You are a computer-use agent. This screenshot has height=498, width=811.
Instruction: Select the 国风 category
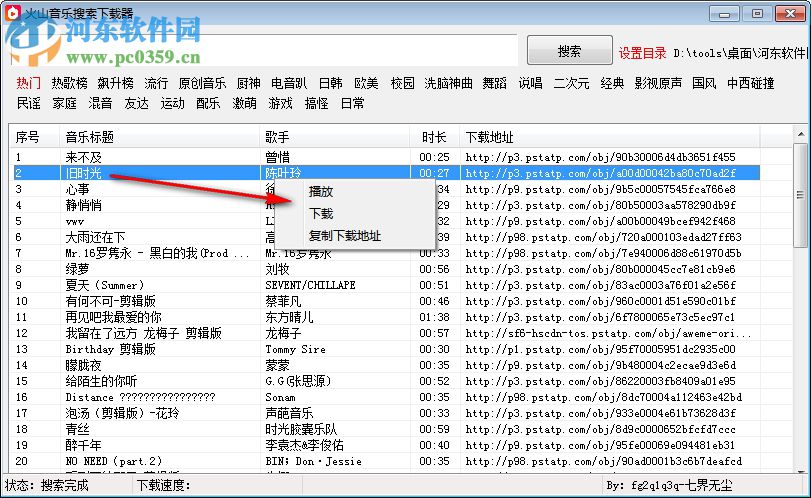tap(704, 83)
